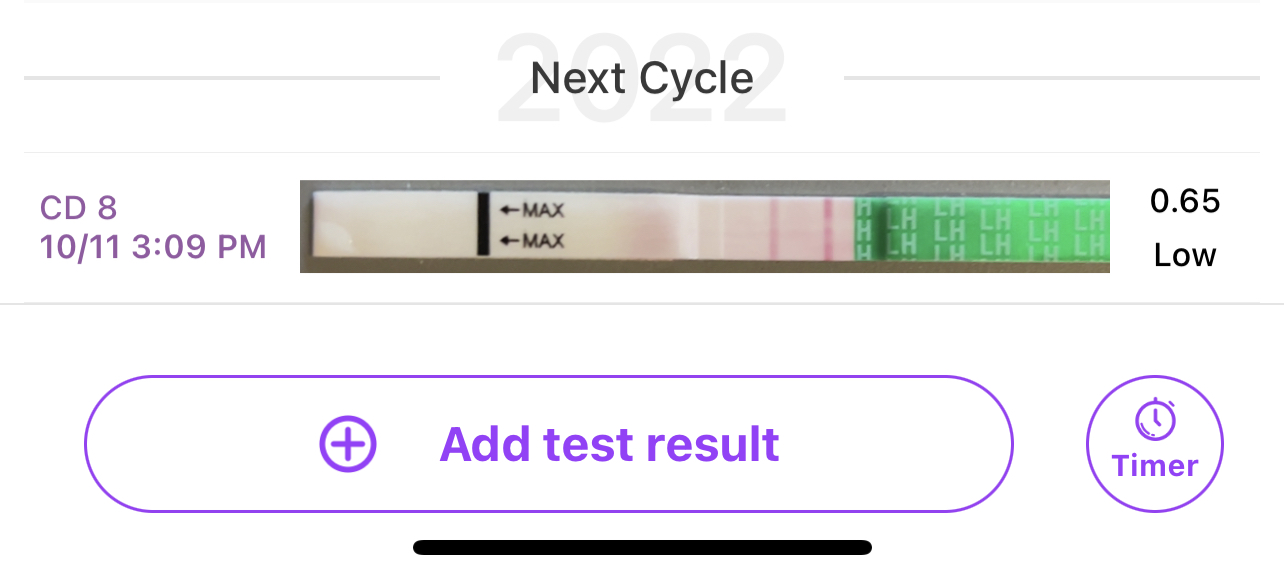Click the plus circle icon

(x=348, y=444)
